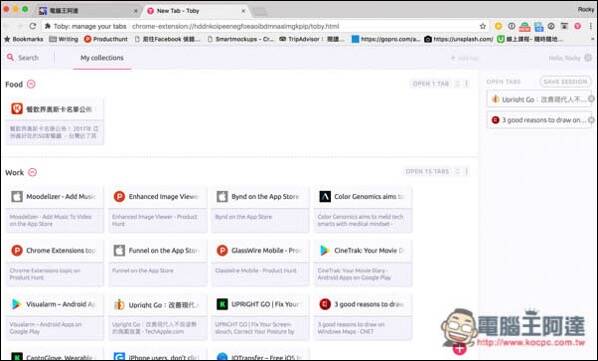This screenshot has width=598, height=361.
Task: Collapse the Food collection
Action: (x=31, y=84)
